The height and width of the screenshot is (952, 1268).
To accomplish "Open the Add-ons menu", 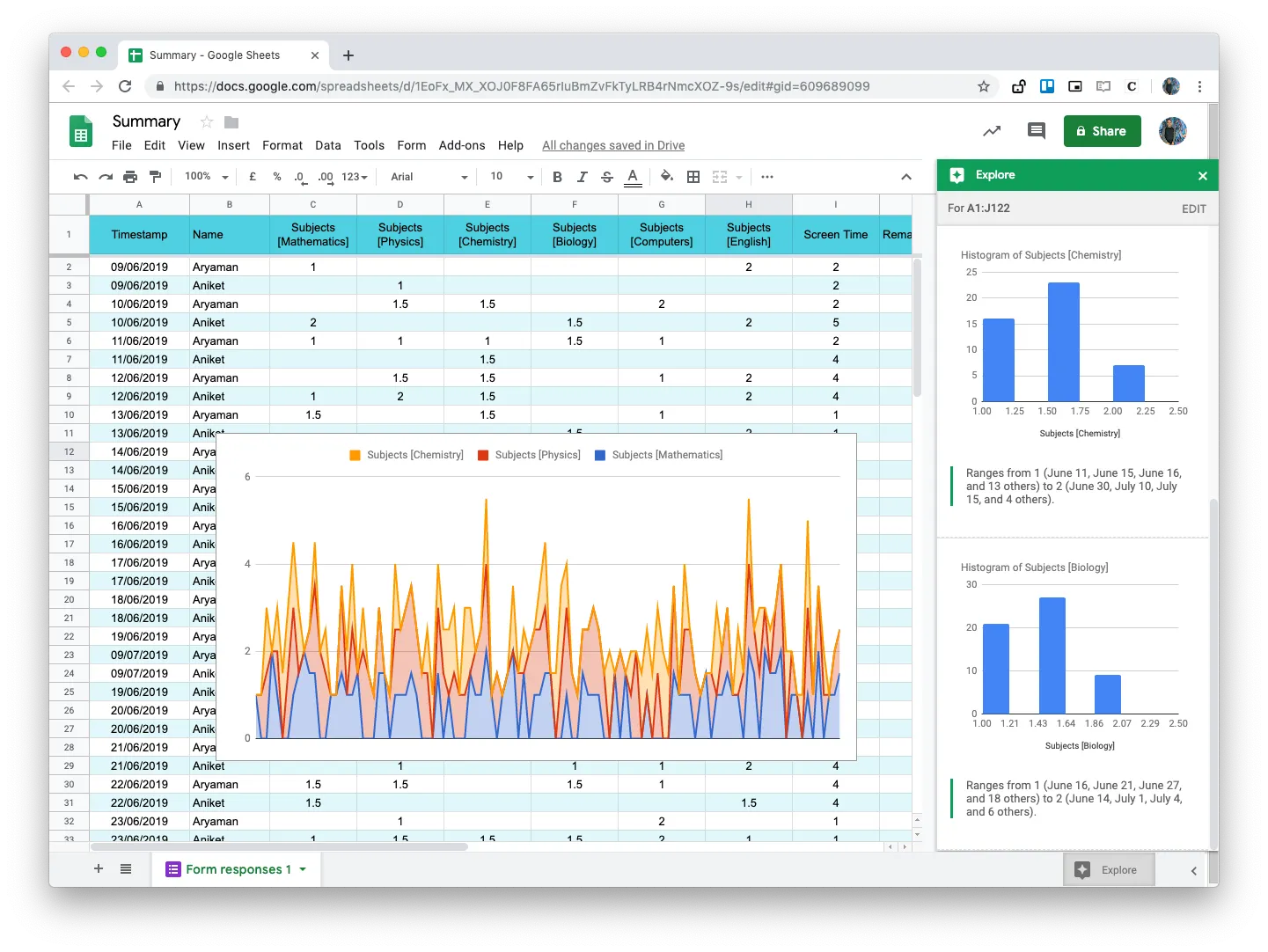I will (x=461, y=145).
